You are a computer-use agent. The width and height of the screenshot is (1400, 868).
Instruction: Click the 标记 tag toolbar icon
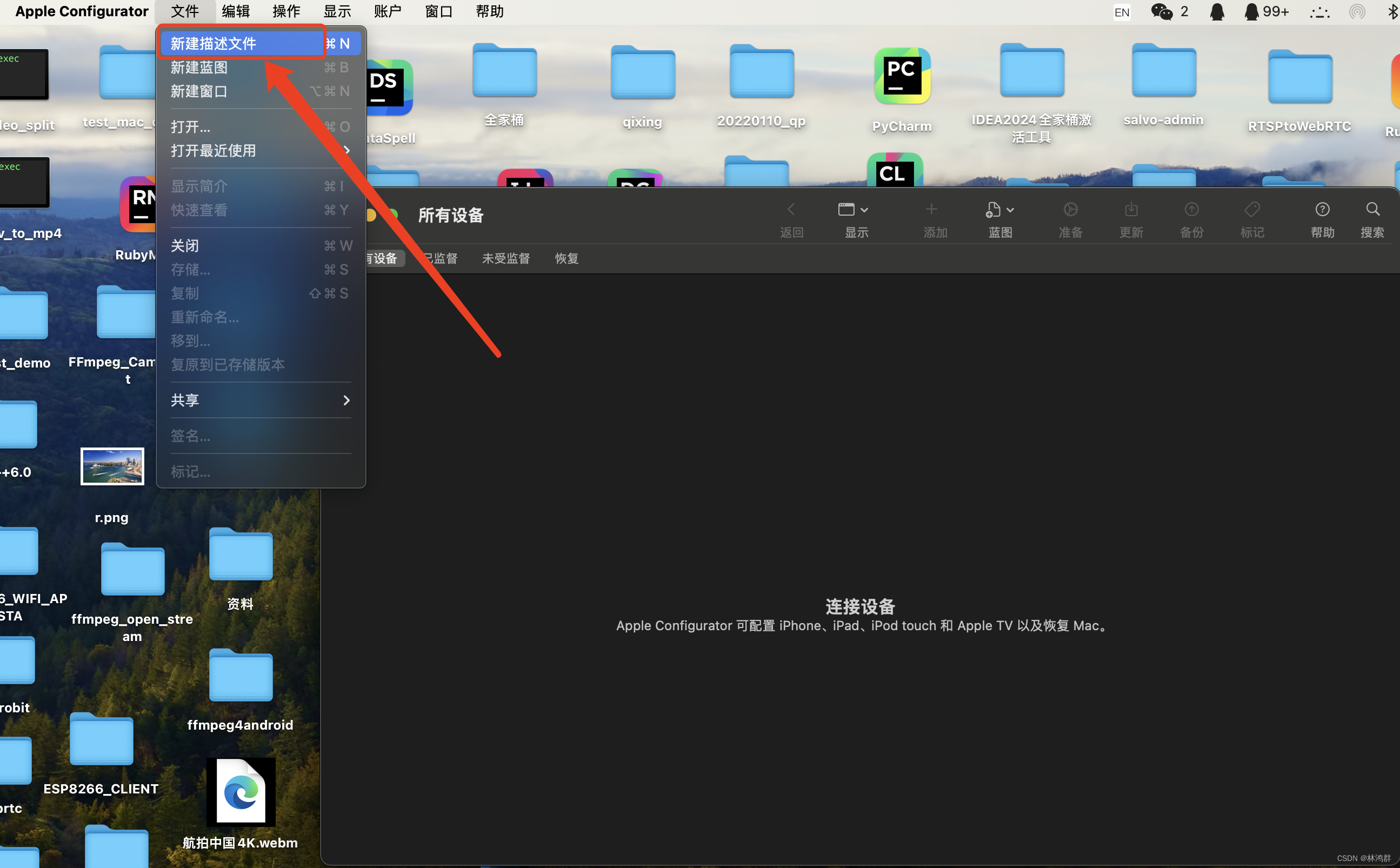click(x=1252, y=210)
